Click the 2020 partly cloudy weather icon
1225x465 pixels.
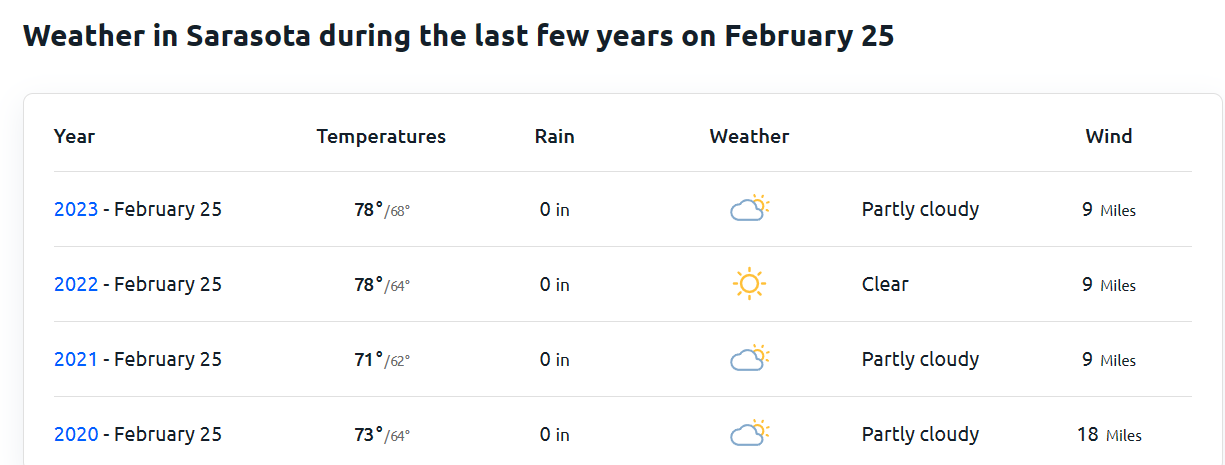749,434
